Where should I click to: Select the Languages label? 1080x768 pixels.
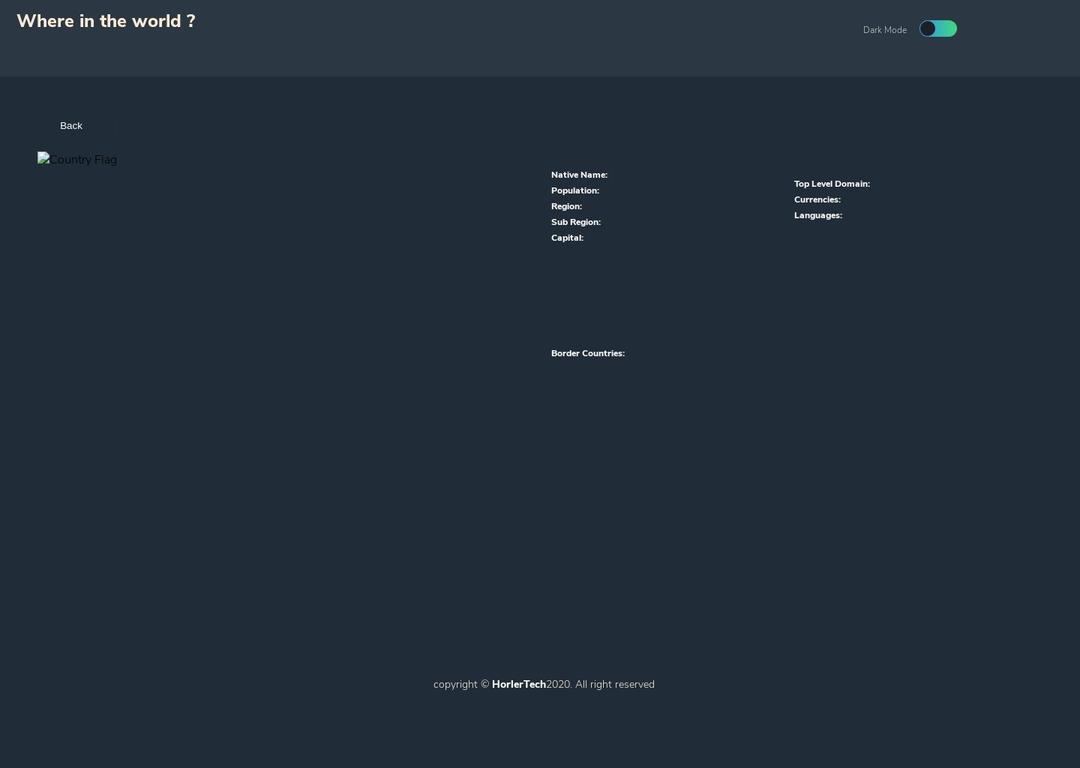point(817,215)
